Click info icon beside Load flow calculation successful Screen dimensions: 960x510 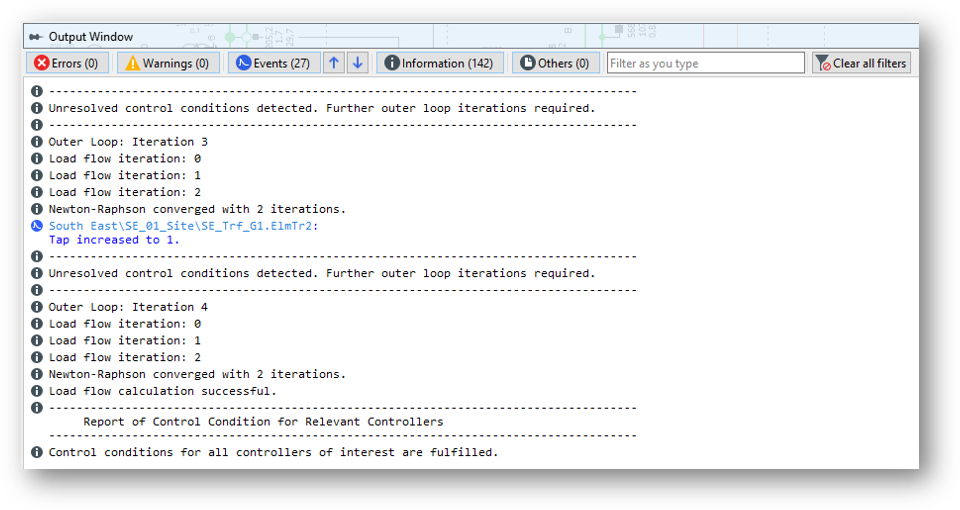coord(37,391)
